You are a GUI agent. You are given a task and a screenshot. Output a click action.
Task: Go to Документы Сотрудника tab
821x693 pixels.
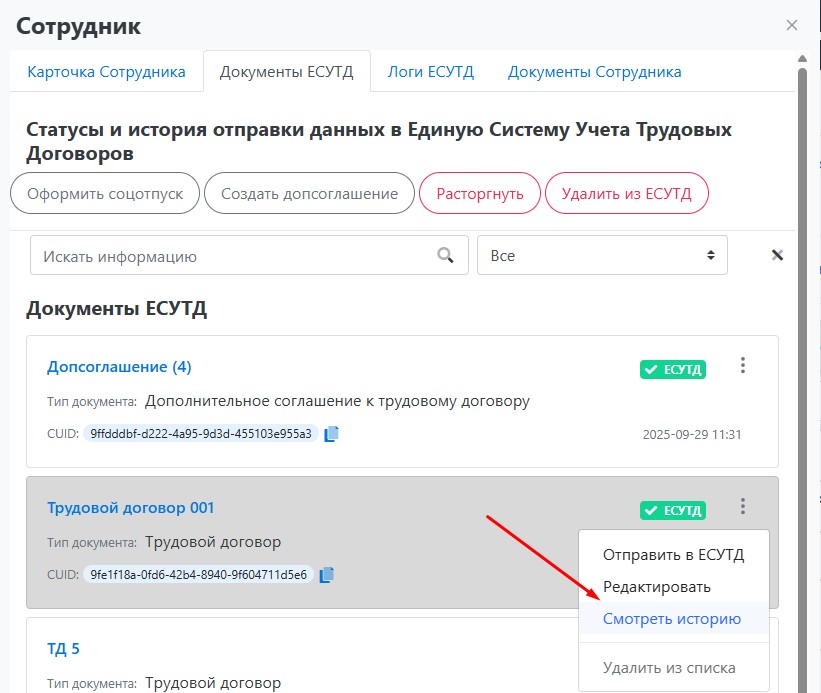594,72
